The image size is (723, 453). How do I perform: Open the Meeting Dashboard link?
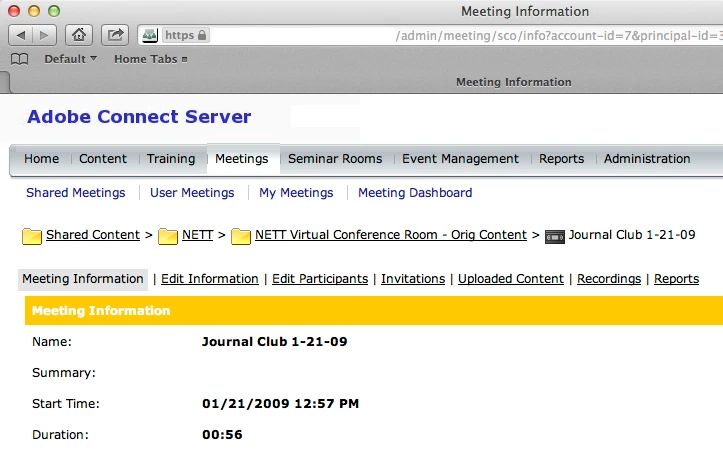point(415,193)
